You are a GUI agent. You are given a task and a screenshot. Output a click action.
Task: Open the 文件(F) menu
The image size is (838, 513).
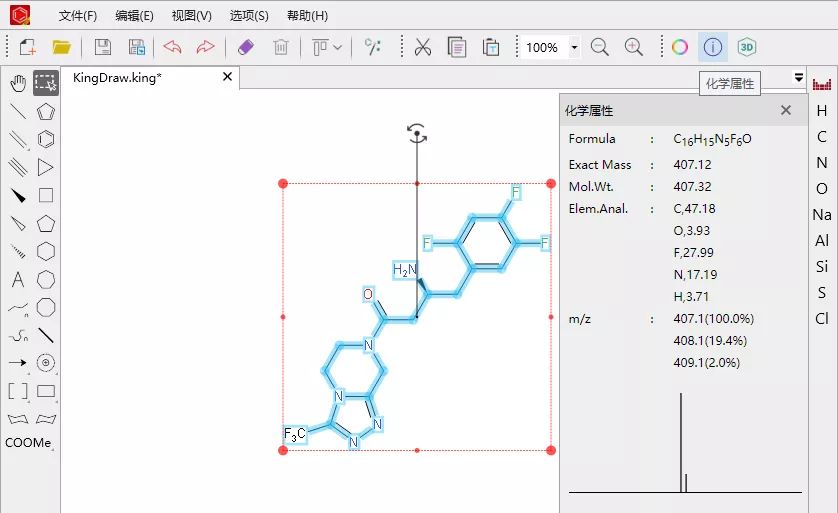78,16
